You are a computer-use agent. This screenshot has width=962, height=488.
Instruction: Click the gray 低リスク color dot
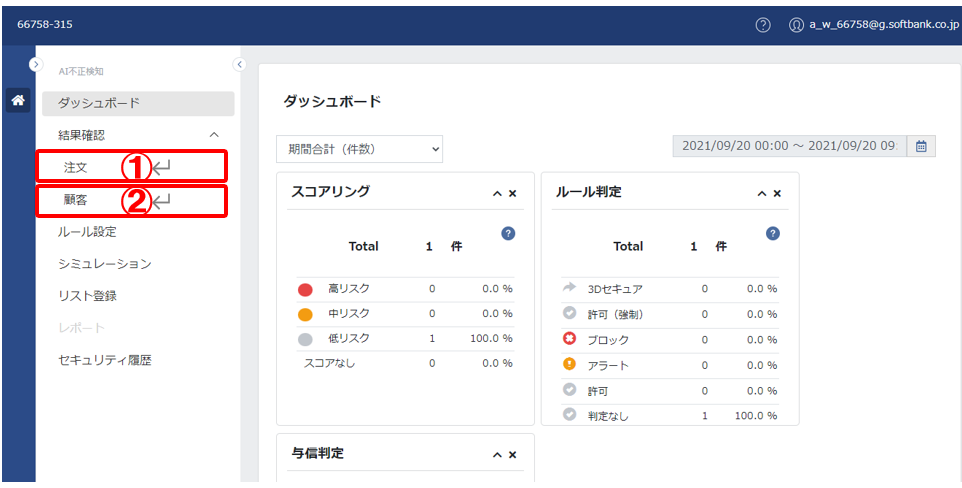tap(305, 339)
